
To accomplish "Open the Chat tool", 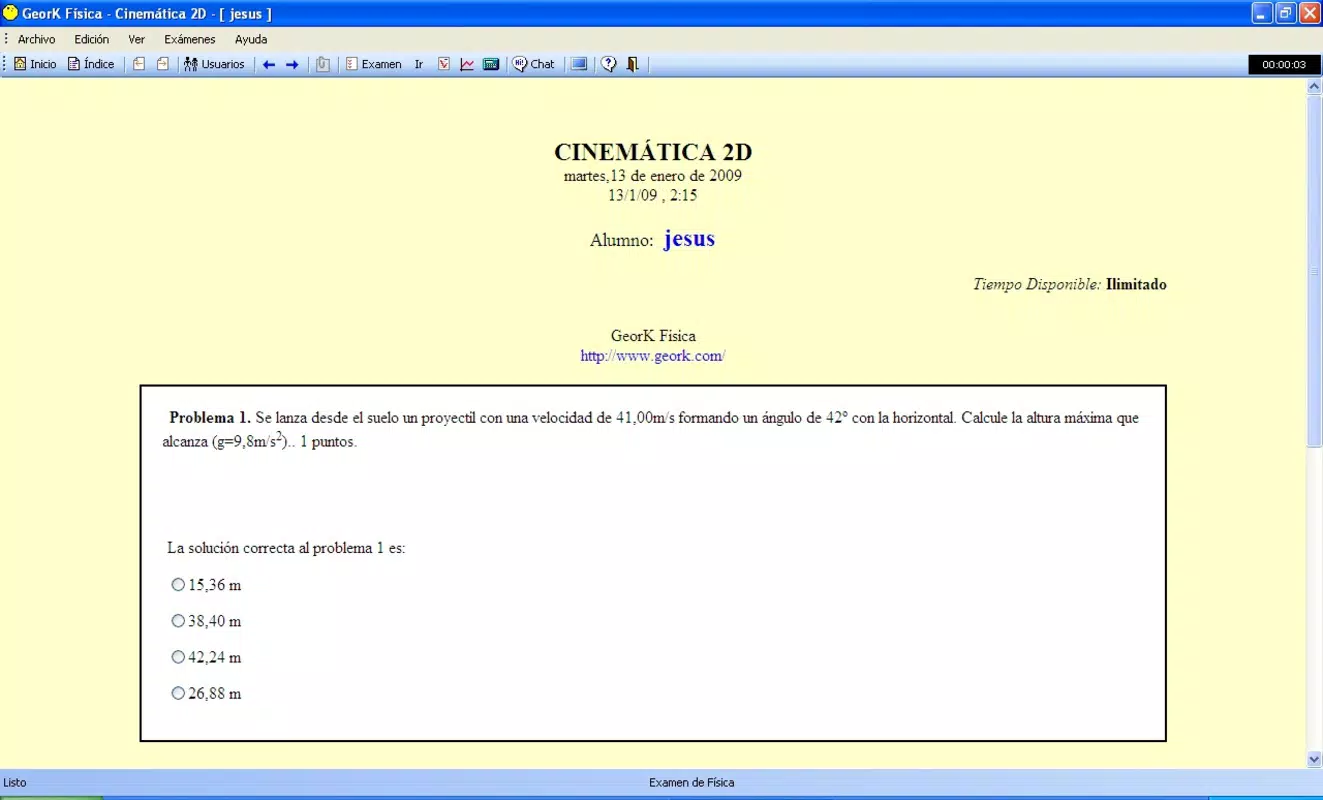I will tap(534, 64).
